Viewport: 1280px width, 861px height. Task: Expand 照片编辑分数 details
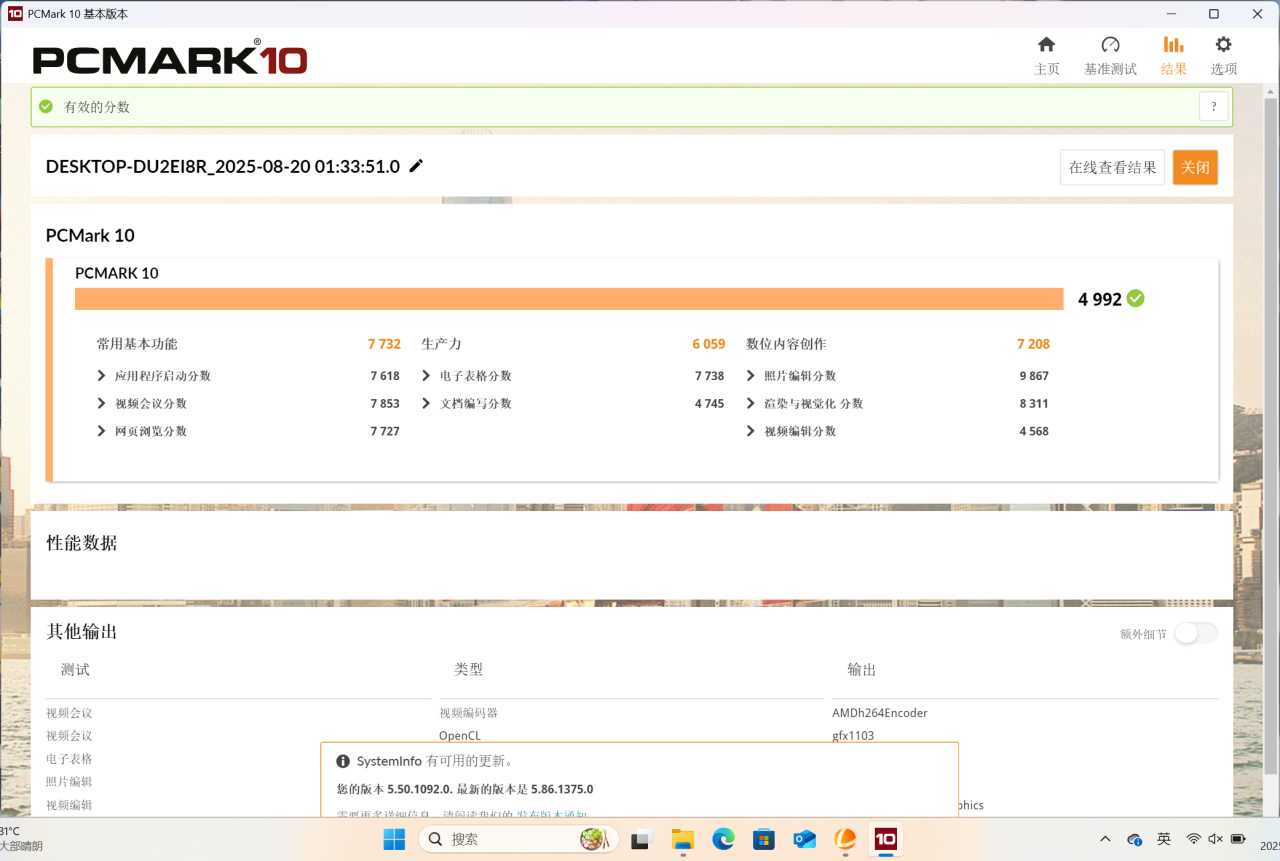click(x=752, y=376)
